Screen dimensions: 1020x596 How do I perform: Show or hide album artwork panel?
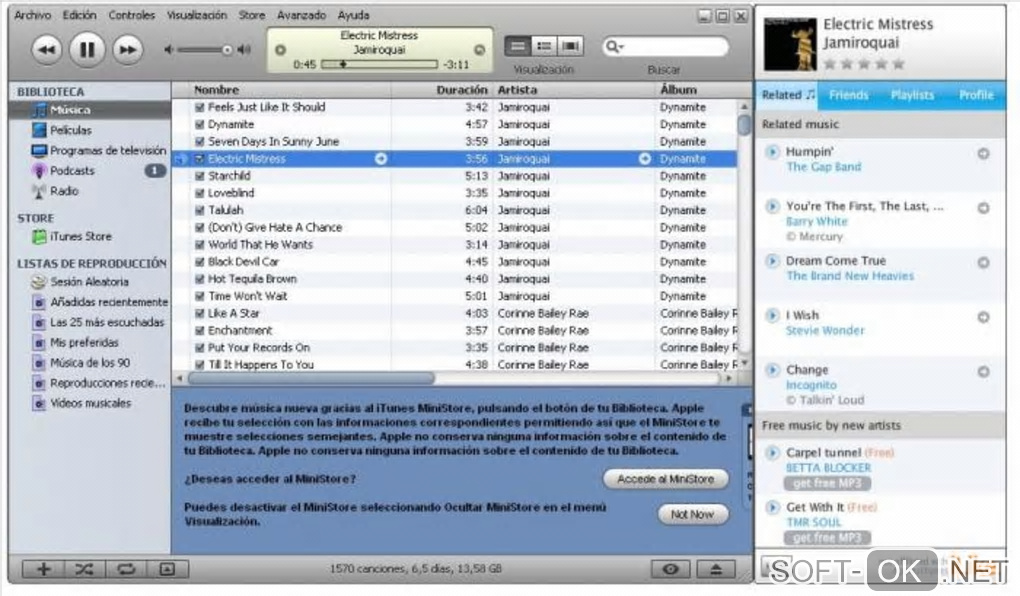tap(168, 569)
